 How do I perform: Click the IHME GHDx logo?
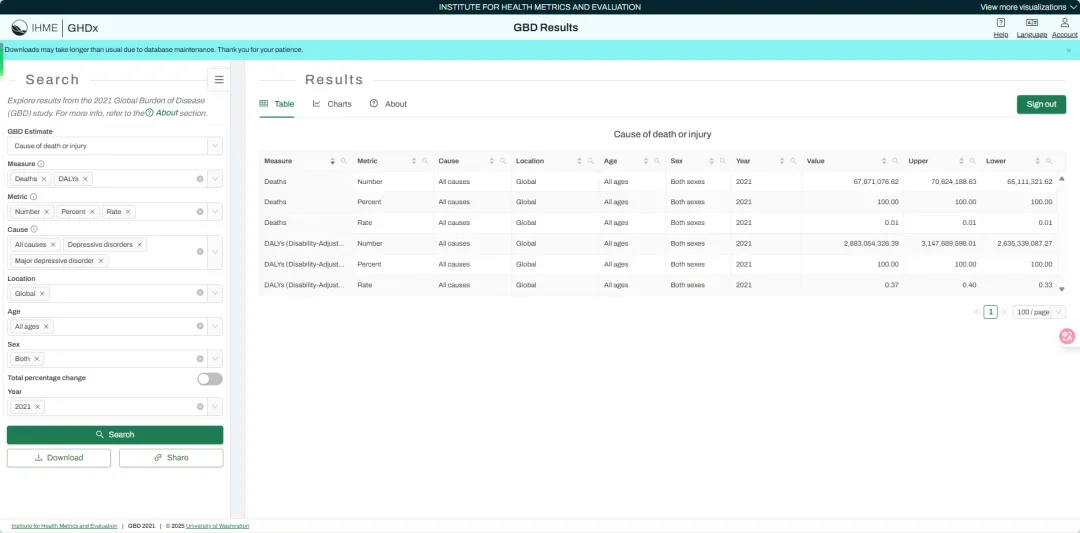point(55,28)
